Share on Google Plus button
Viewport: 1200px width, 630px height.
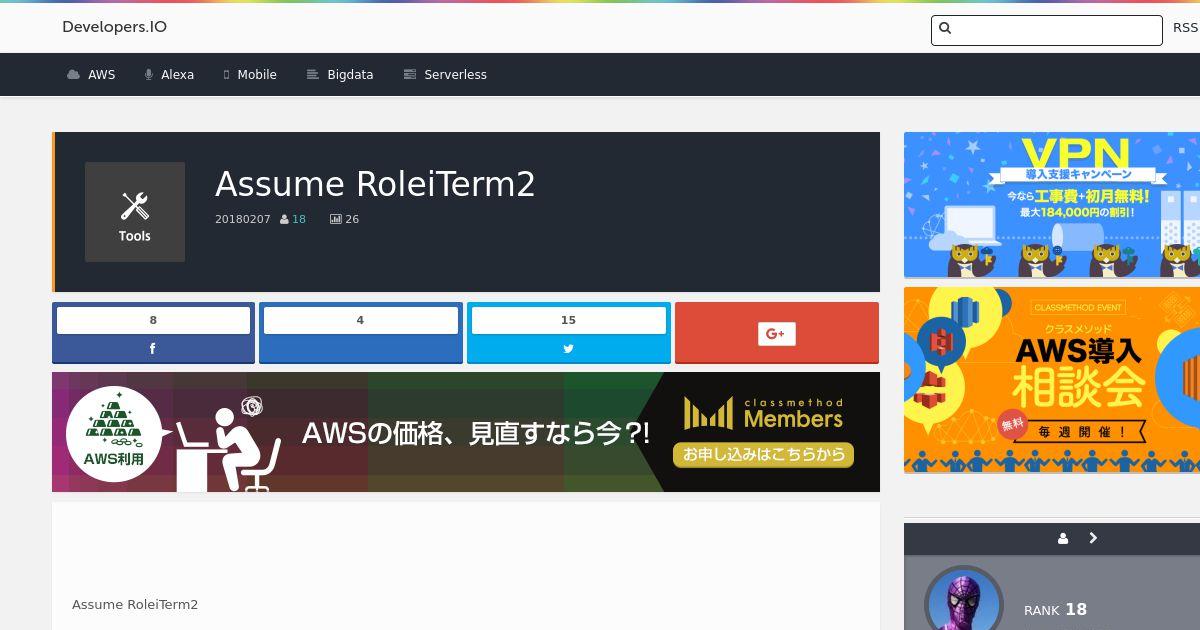click(x=777, y=333)
